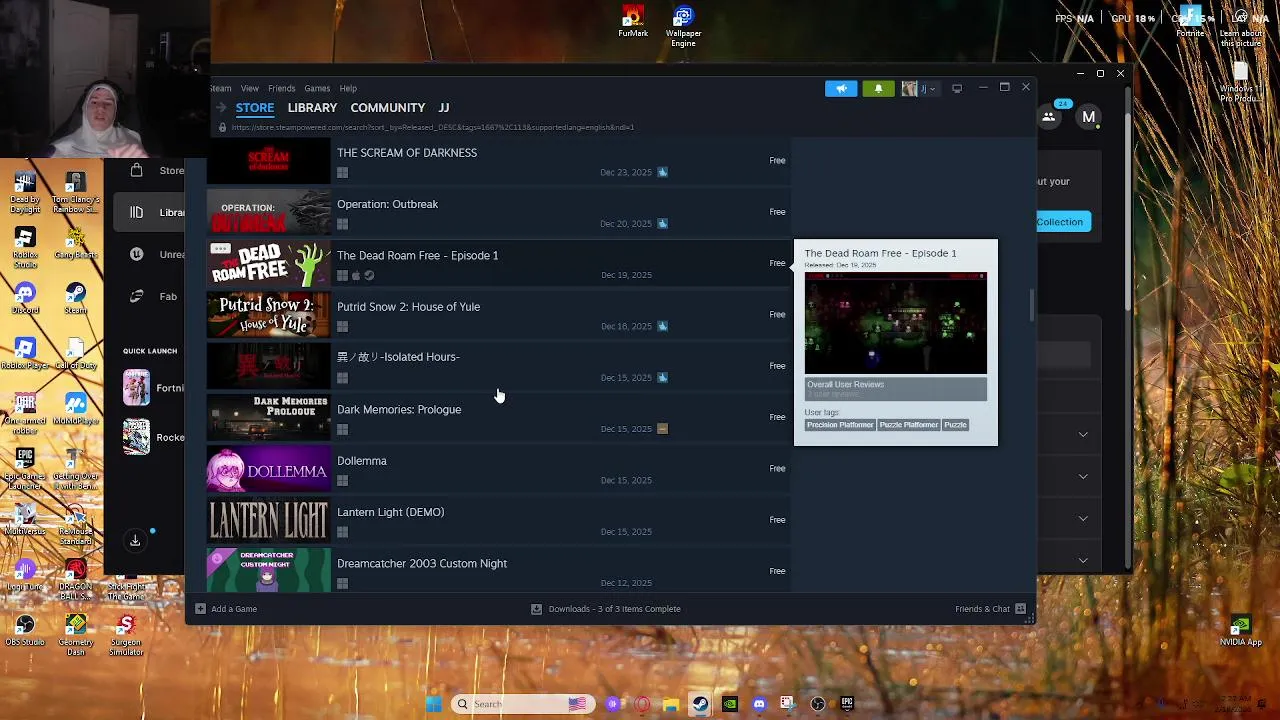Open Dark Memories: Prologue listing

498,417
